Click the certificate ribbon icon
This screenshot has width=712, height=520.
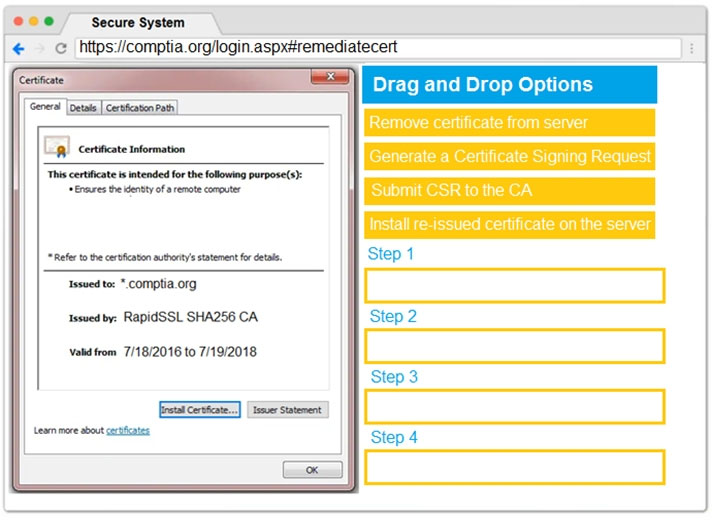point(57,147)
